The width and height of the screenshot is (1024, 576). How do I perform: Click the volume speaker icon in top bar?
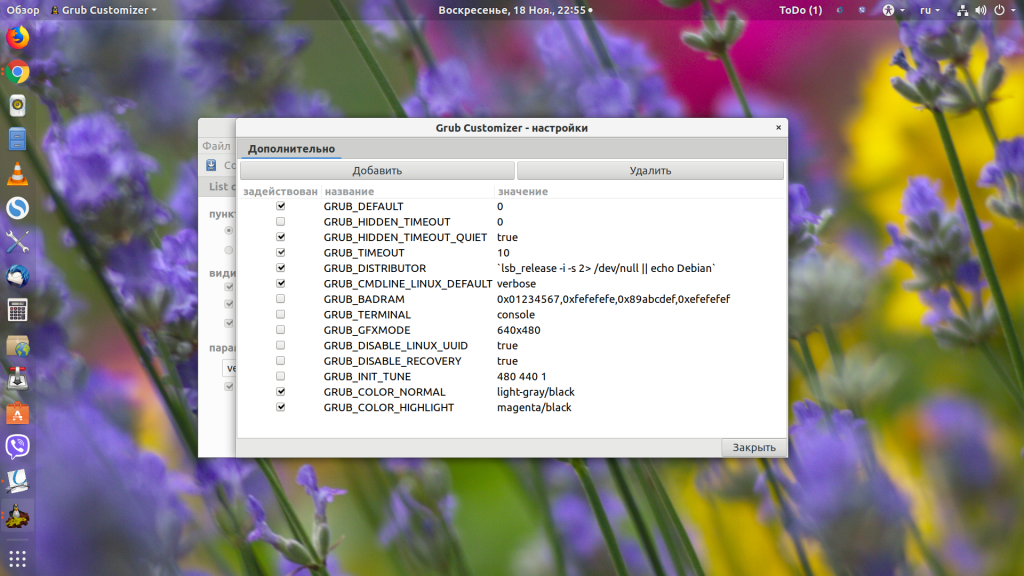point(981,10)
